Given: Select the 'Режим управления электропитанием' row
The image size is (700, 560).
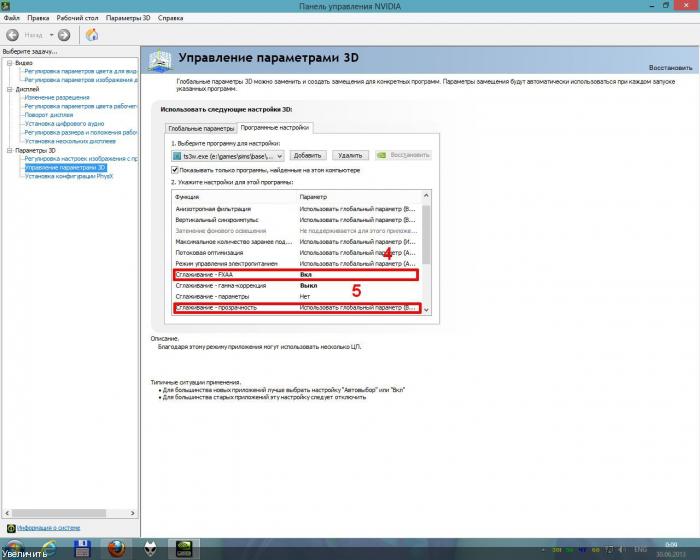Looking at the screenshot, I should (x=296, y=263).
